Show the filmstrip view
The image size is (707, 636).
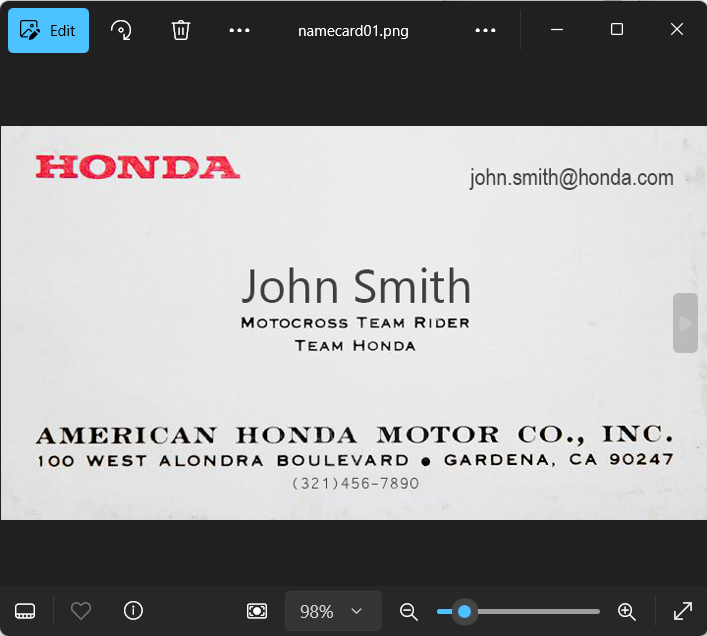[25, 611]
